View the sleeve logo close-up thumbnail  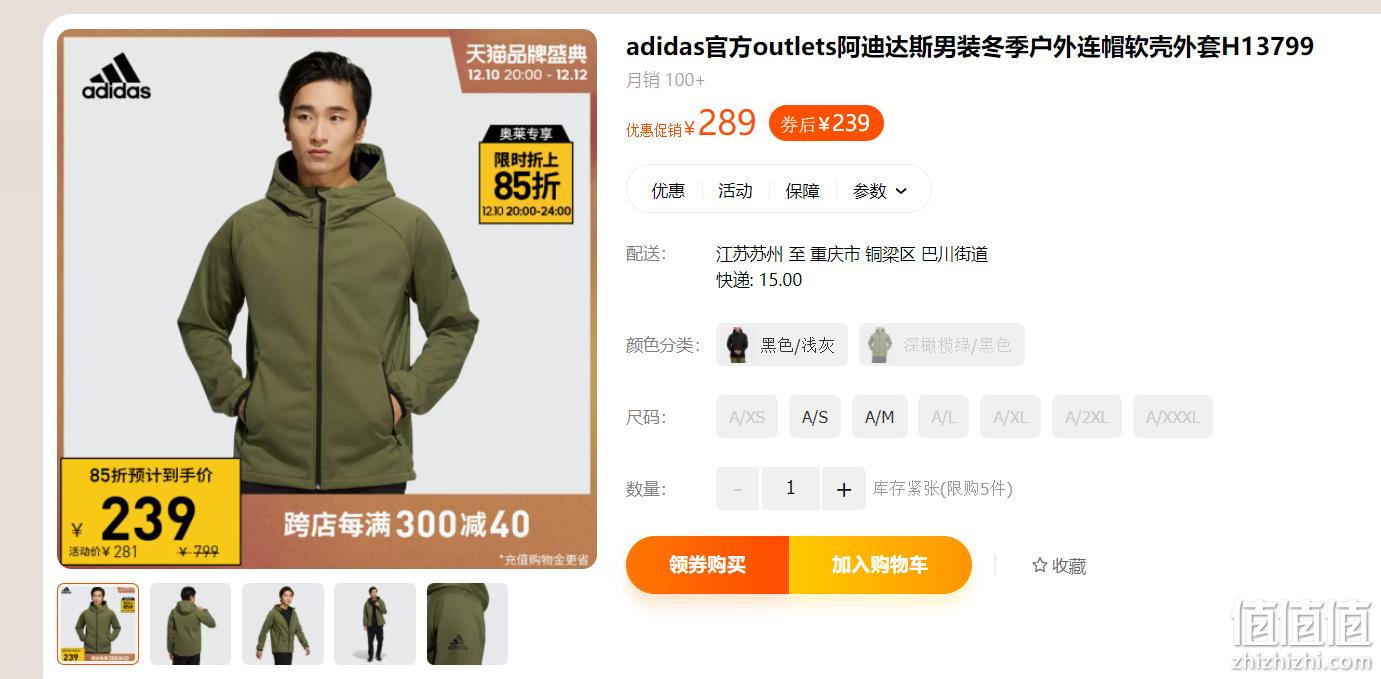467,624
